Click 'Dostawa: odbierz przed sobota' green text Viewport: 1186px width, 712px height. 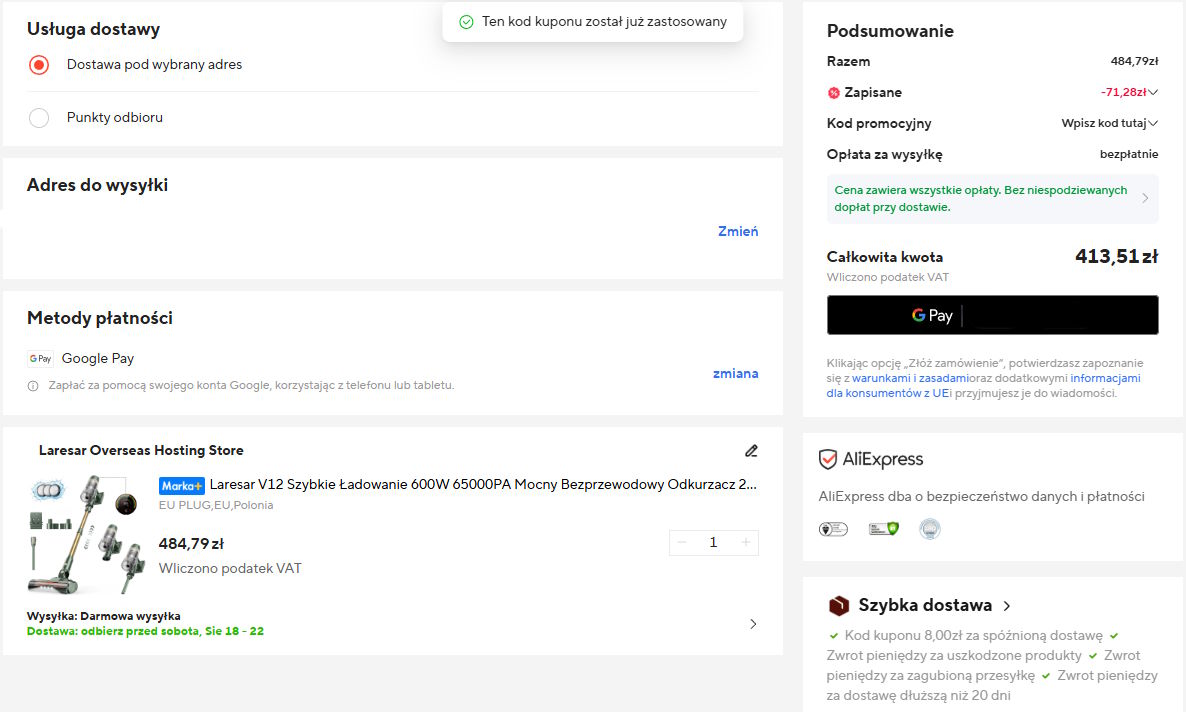click(145, 631)
